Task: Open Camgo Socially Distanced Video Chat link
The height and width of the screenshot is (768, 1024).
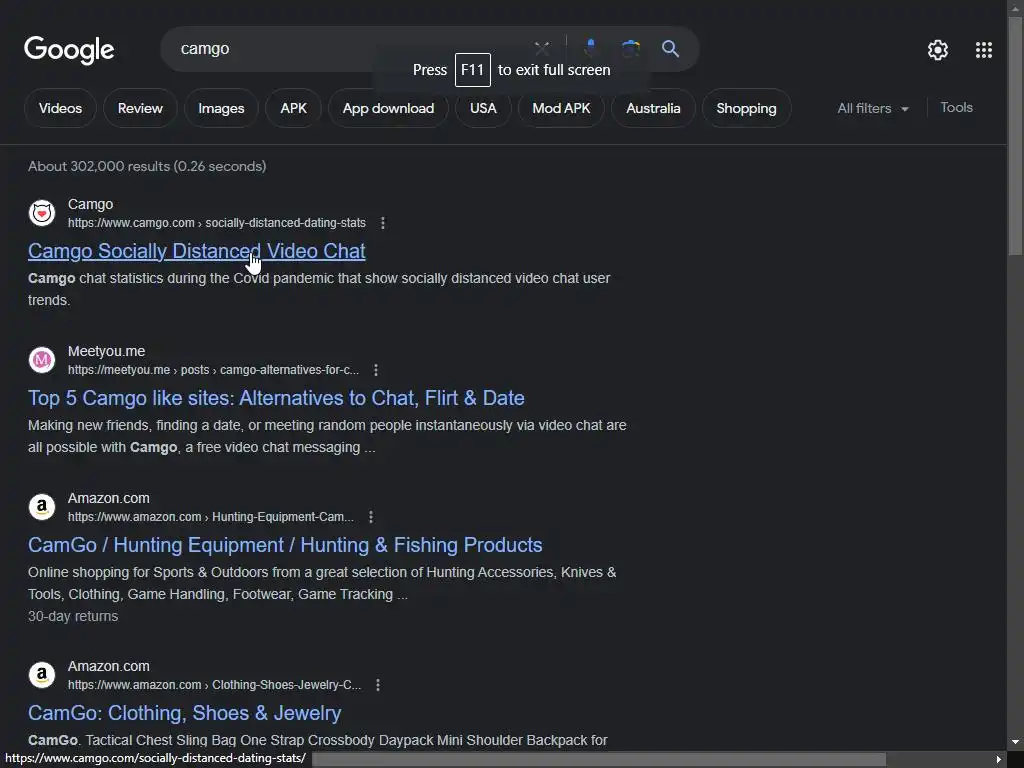Action: coord(197,251)
